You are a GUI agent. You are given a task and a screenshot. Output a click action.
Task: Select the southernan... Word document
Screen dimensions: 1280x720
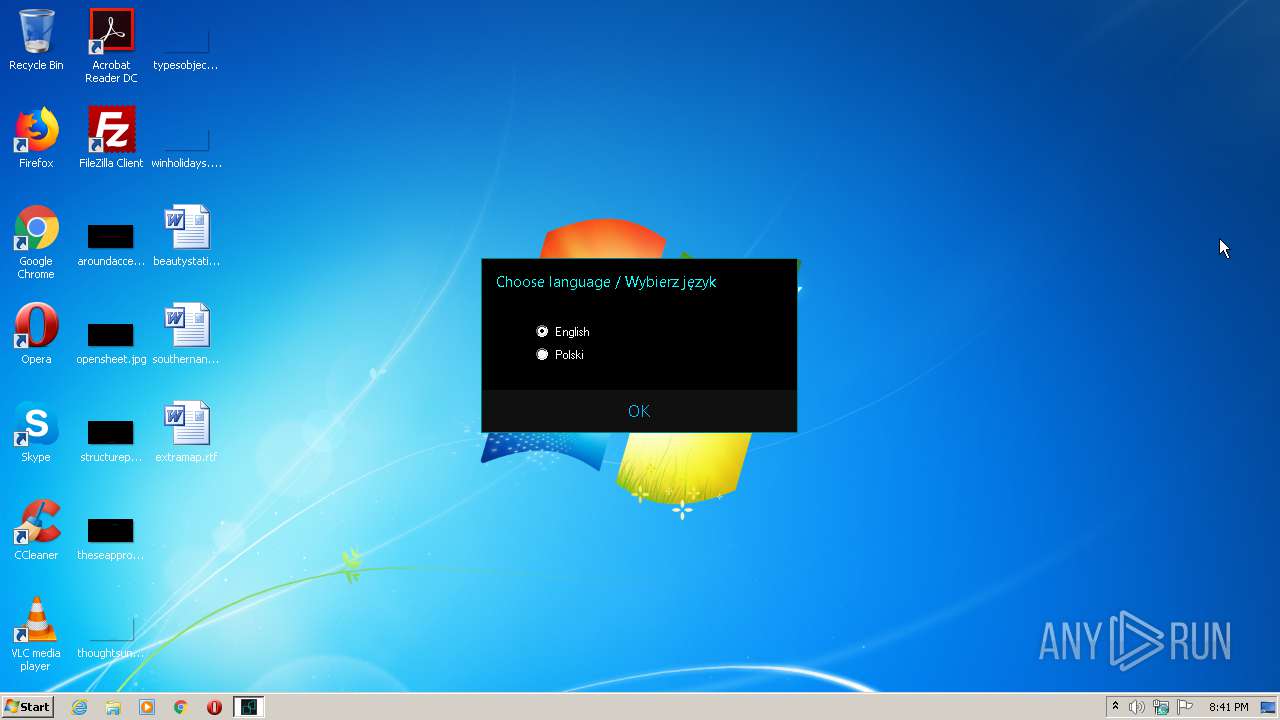[186, 334]
